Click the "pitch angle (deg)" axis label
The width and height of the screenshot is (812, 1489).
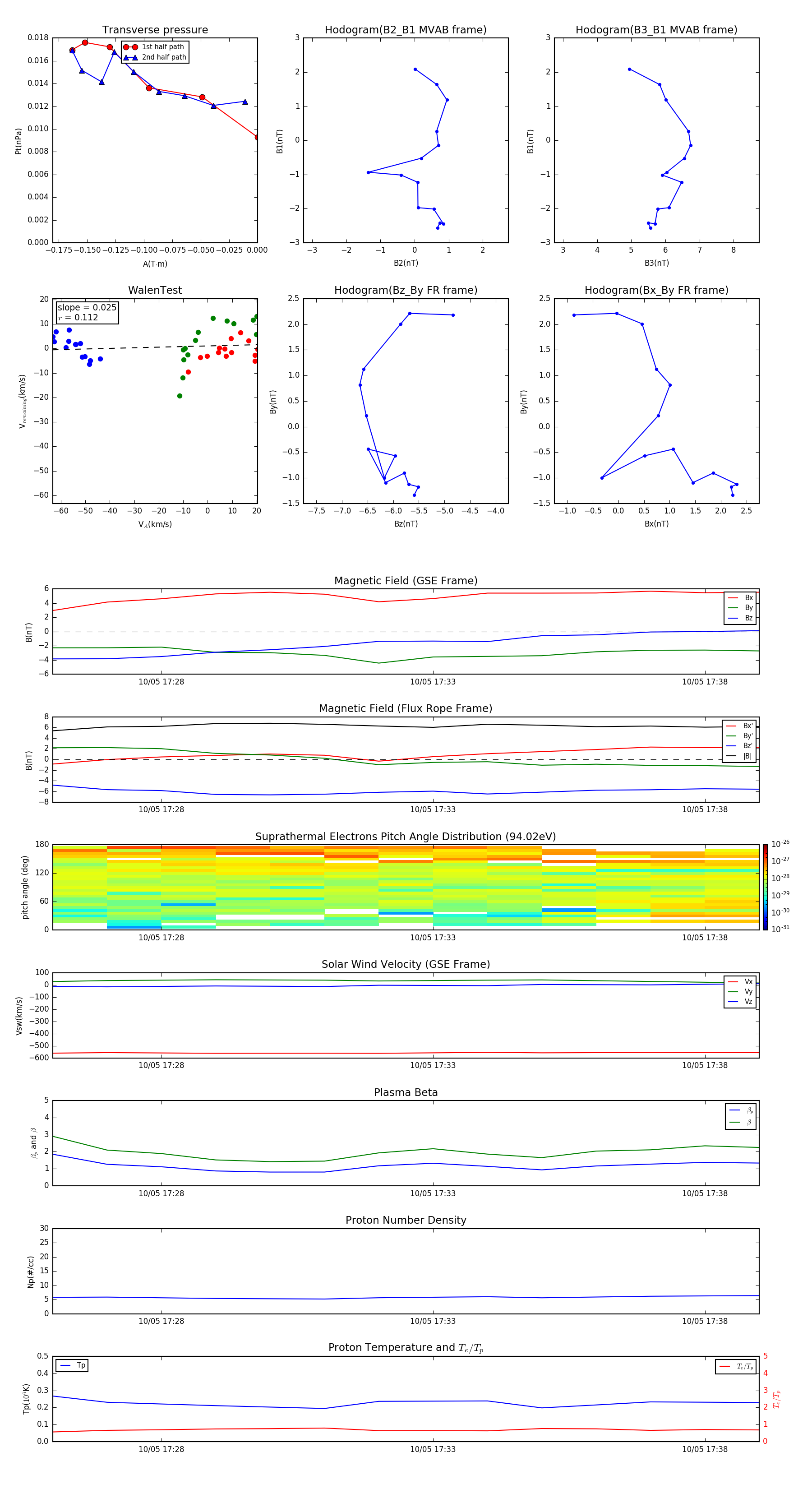pyautogui.click(x=25, y=887)
